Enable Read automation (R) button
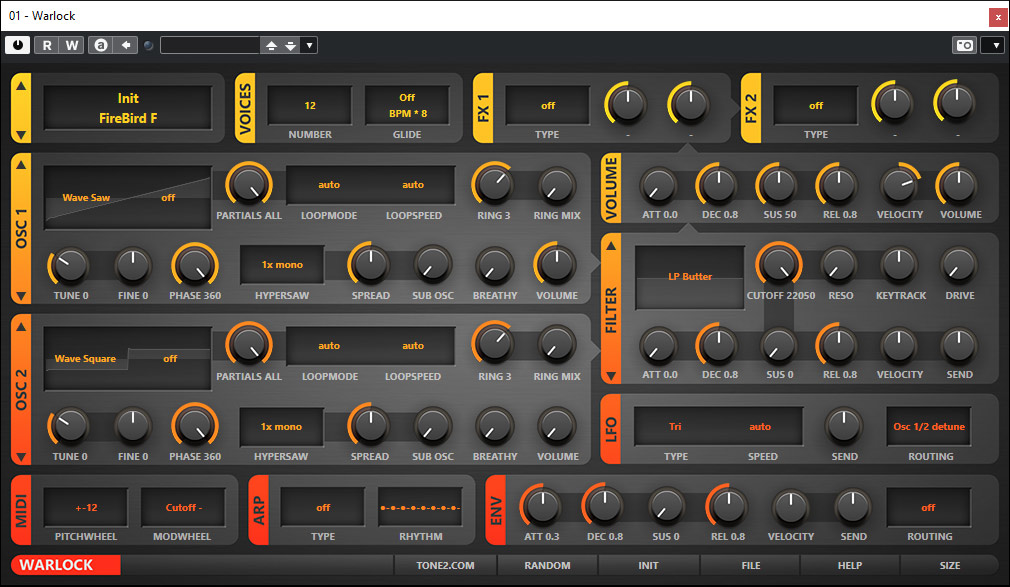This screenshot has height=587, width=1010. 47,45
